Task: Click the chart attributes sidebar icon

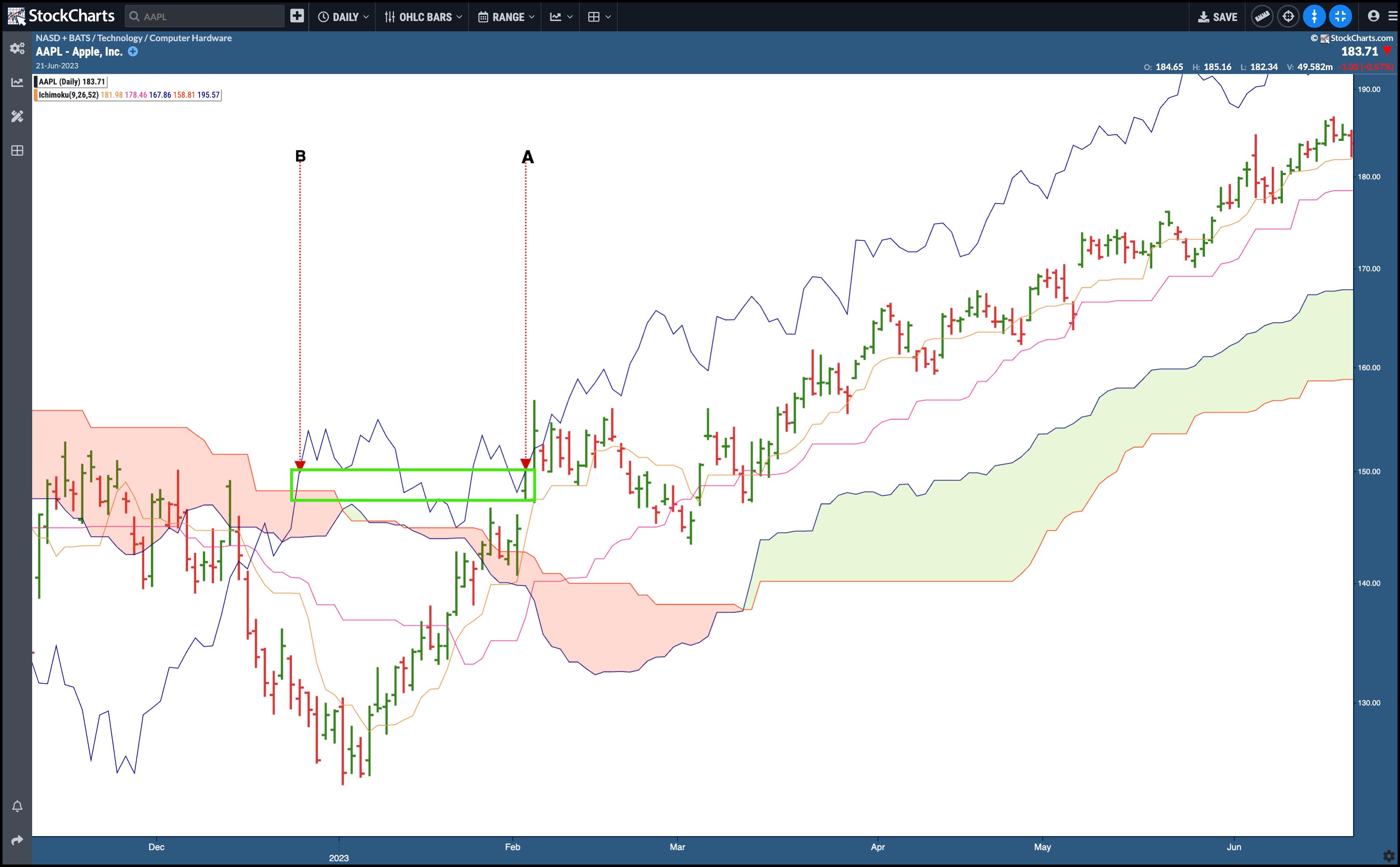Action: pyautogui.click(x=17, y=82)
